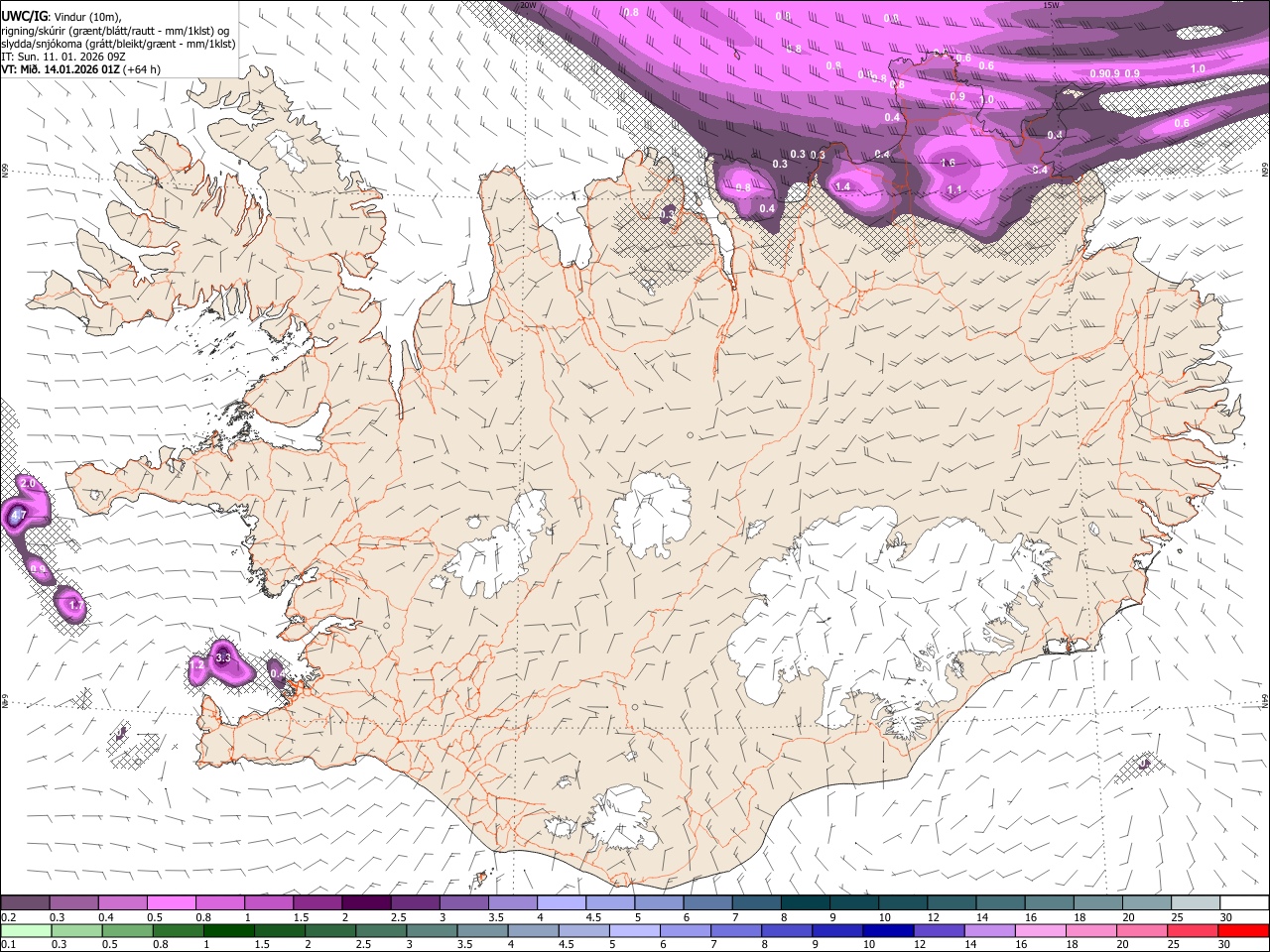Click the 1.6 snowfall value on the map

click(x=948, y=164)
